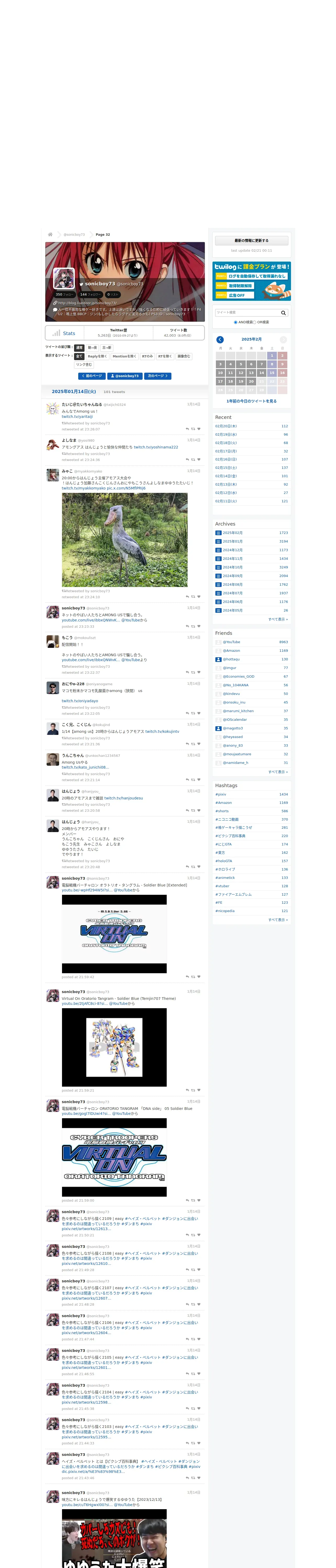Viewport: 336px width, 1568px height.
Task: Toggle RTのみ filter
Action: pyautogui.click(x=148, y=357)
